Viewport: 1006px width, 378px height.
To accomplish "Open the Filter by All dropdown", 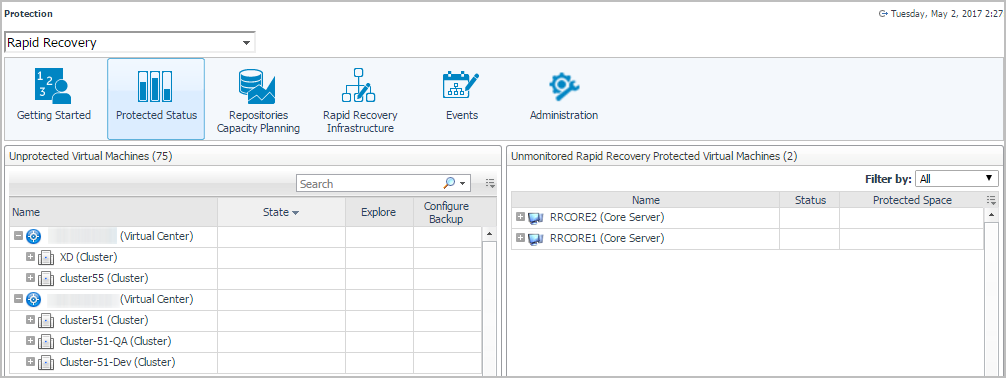I will point(957,178).
